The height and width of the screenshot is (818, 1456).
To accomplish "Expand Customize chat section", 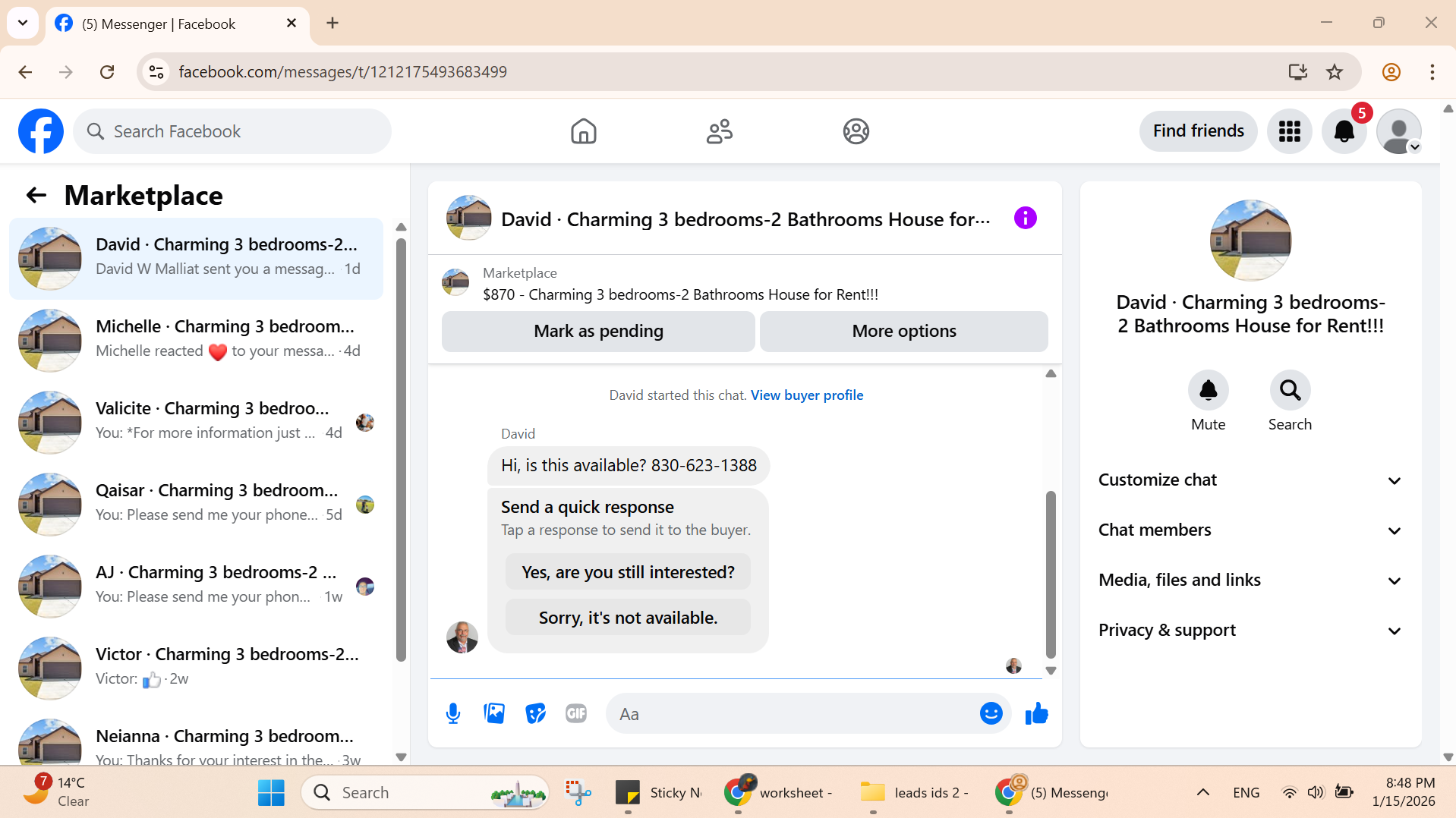I will (1250, 480).
